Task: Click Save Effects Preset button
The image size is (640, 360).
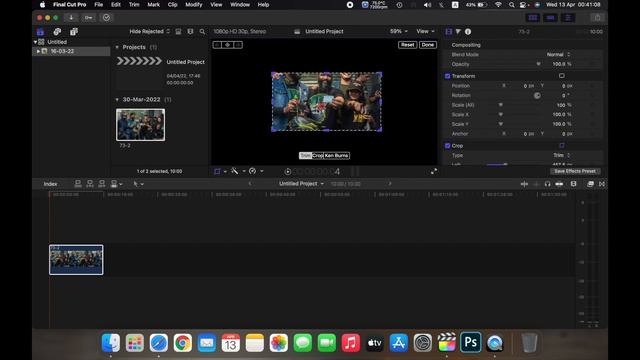Action: 575,171
